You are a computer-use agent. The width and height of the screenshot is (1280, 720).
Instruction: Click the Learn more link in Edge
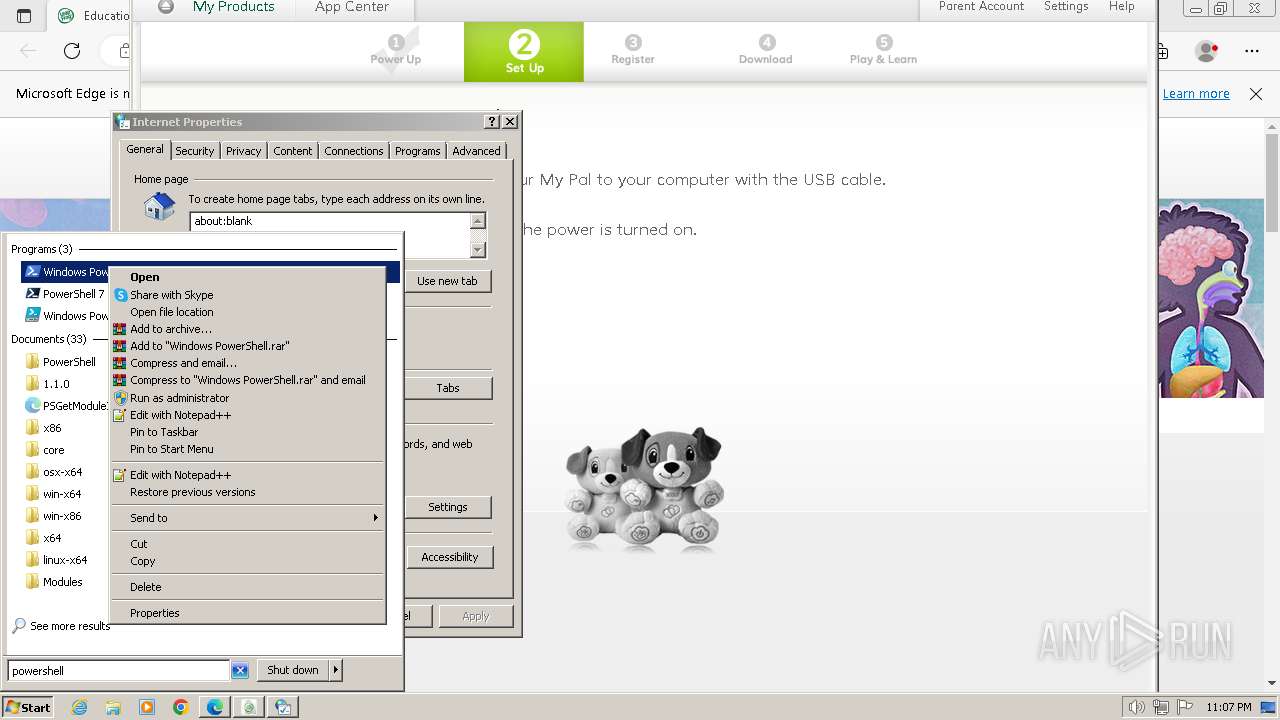[1196, 93]
